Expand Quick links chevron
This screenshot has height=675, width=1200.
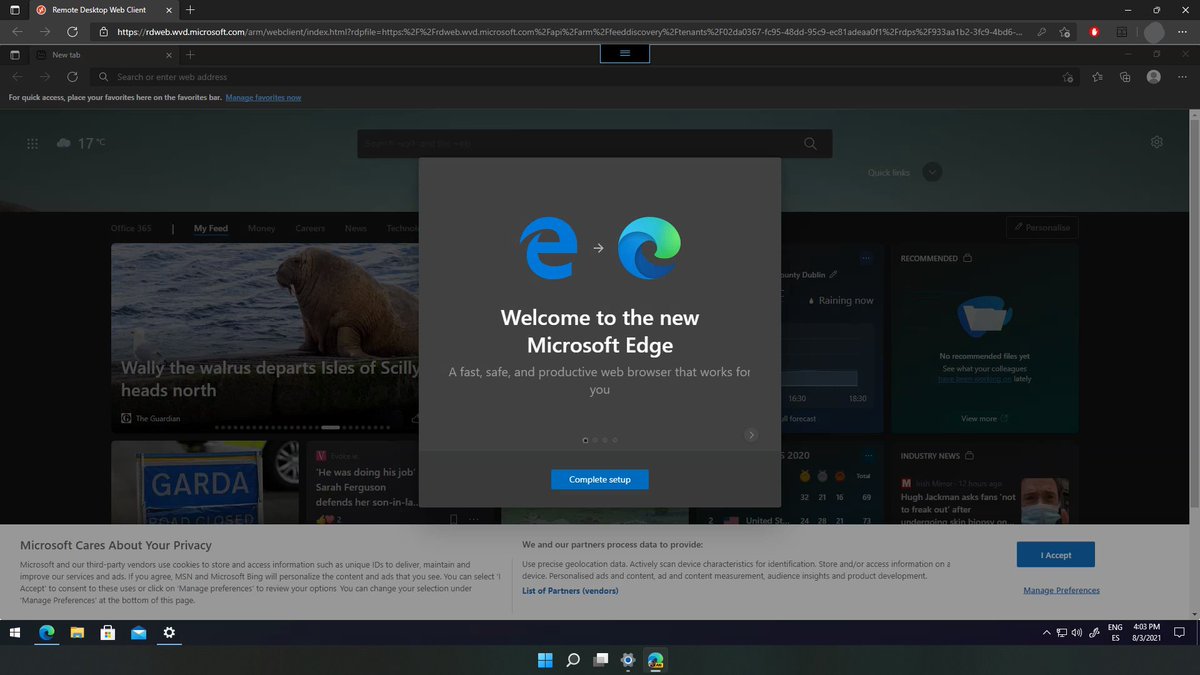(932, 172)
